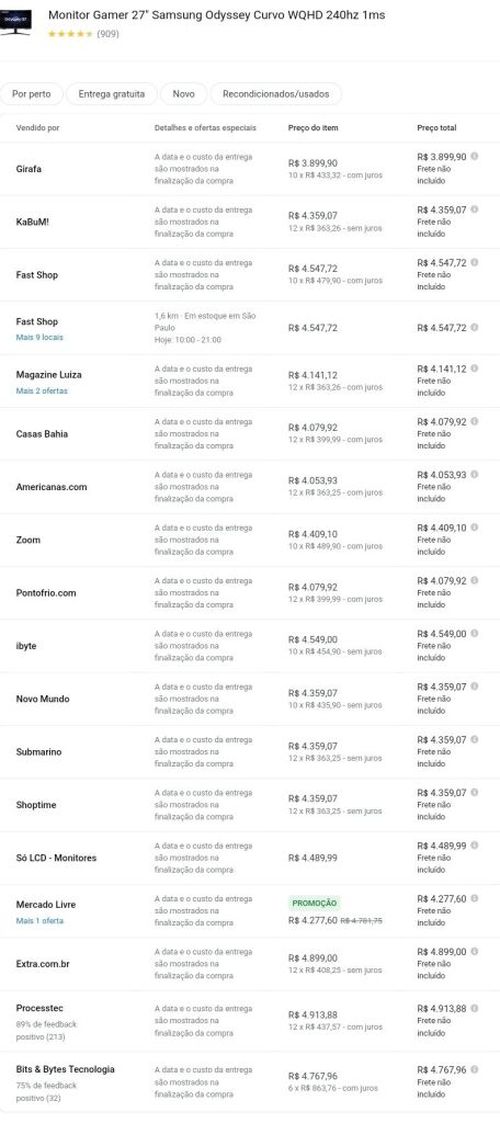Viewport: 500px width, 1123px height.
Task: Open info icon next to Casas Bahia total
Action: [x=474, y=422]
